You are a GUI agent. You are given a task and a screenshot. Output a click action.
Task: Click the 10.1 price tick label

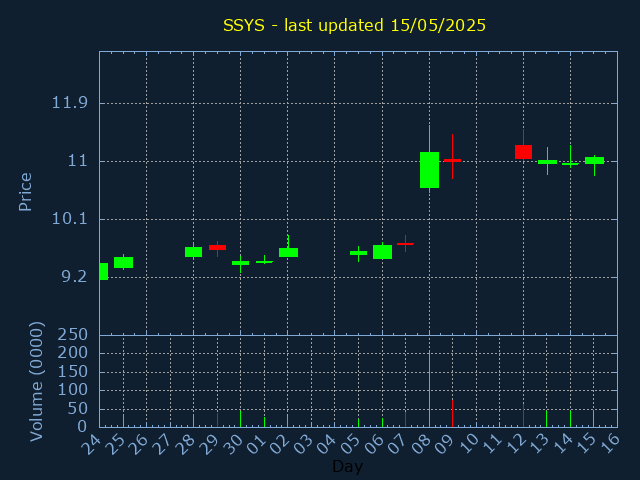point(69,219)
